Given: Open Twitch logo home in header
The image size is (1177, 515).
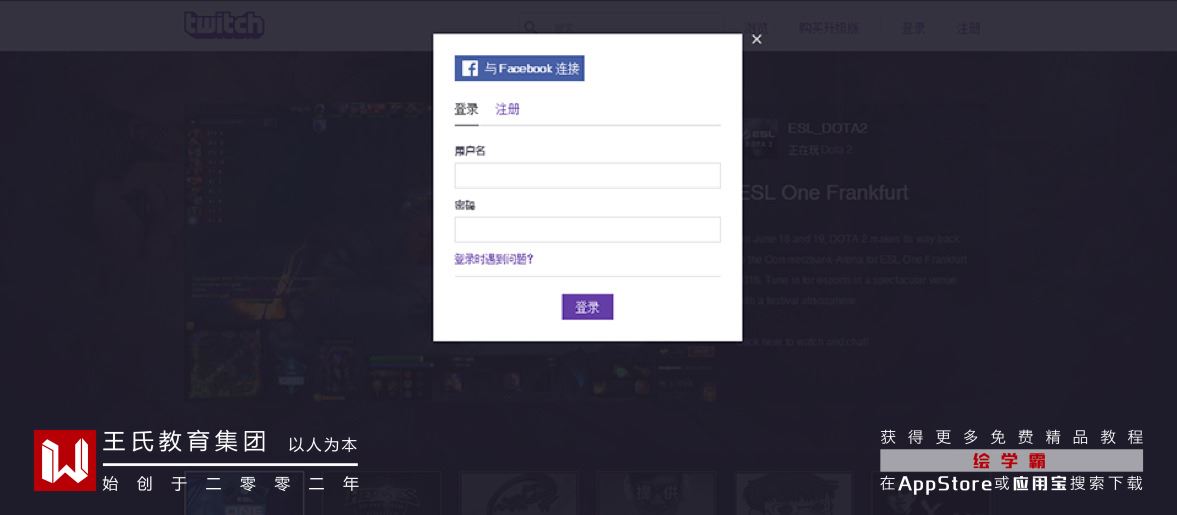Looking at the screenshot, I should click(x=224, y=25).
